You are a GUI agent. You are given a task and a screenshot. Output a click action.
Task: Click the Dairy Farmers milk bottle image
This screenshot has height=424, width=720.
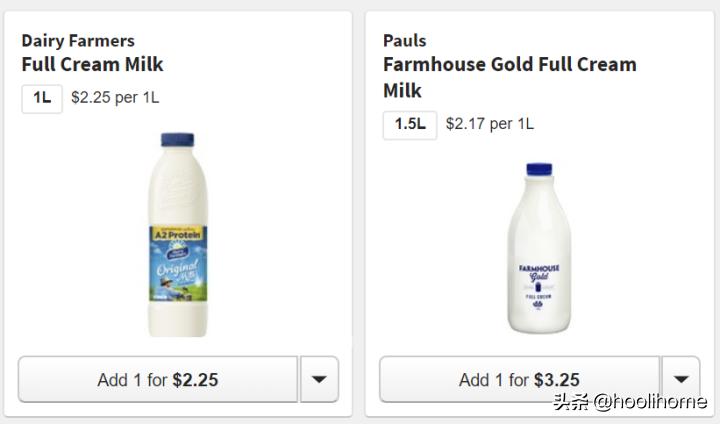178,235
